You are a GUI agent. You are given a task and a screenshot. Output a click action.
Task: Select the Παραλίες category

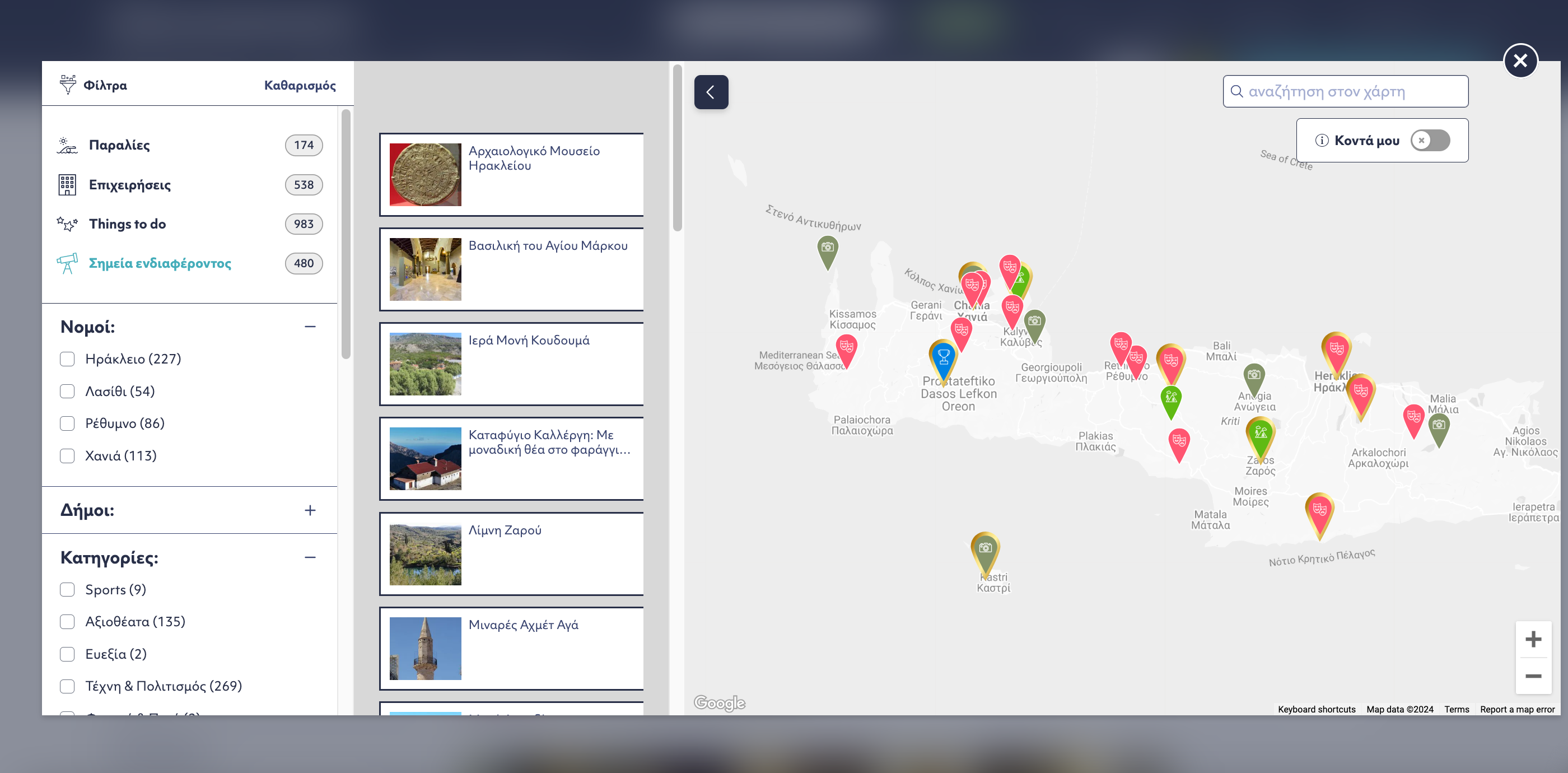pos(119,146)
